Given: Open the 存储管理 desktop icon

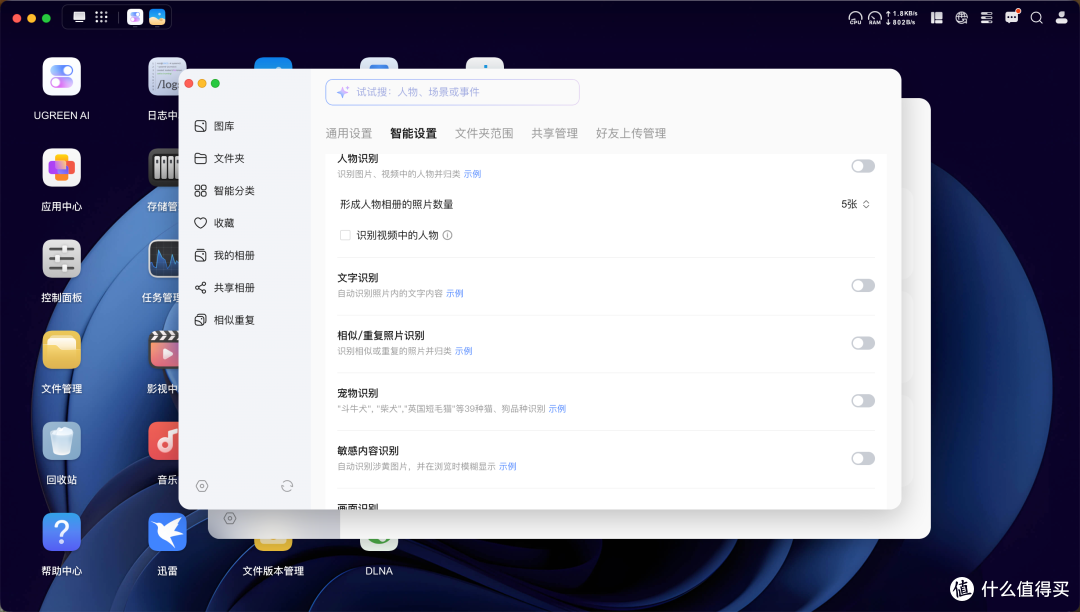Looking at the screenshot, I should [x=163, y=167].
